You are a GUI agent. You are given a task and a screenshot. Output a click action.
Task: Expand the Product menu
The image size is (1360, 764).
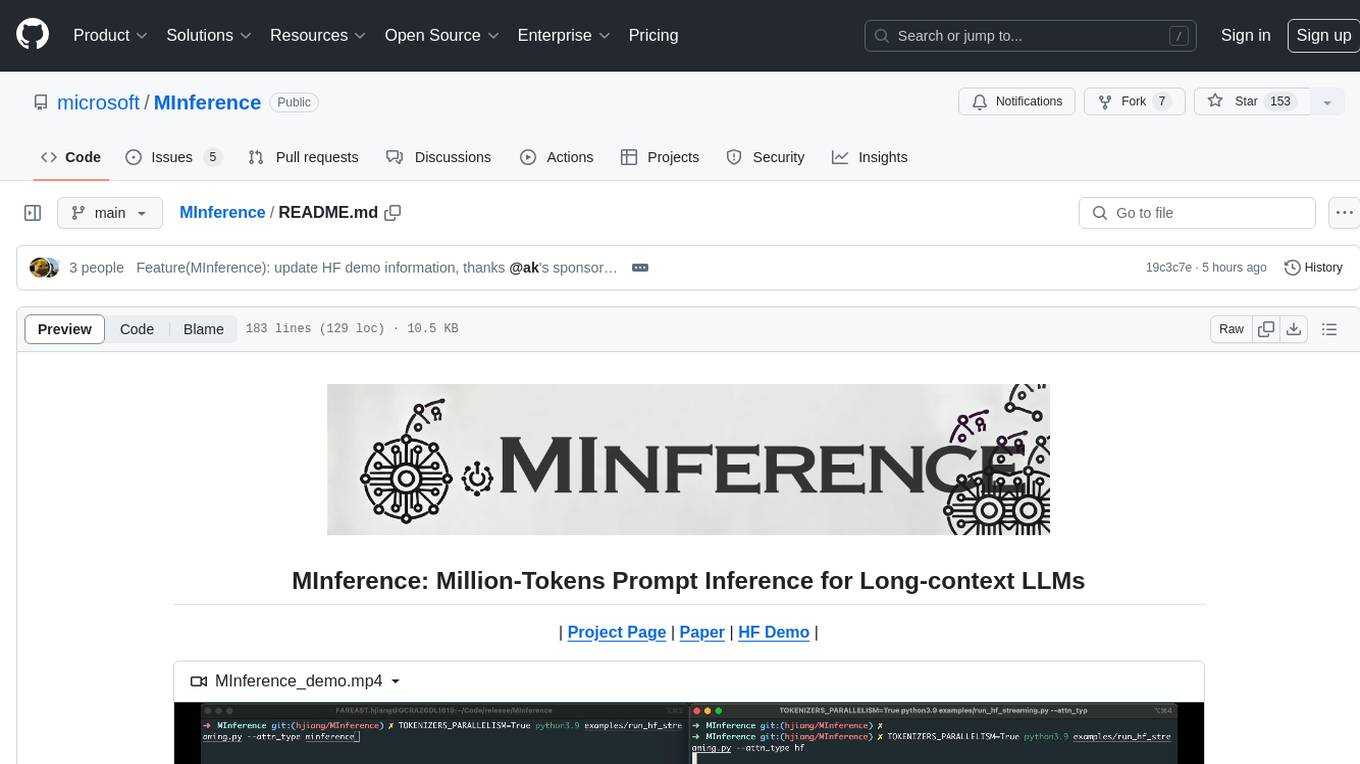[110, 35]
